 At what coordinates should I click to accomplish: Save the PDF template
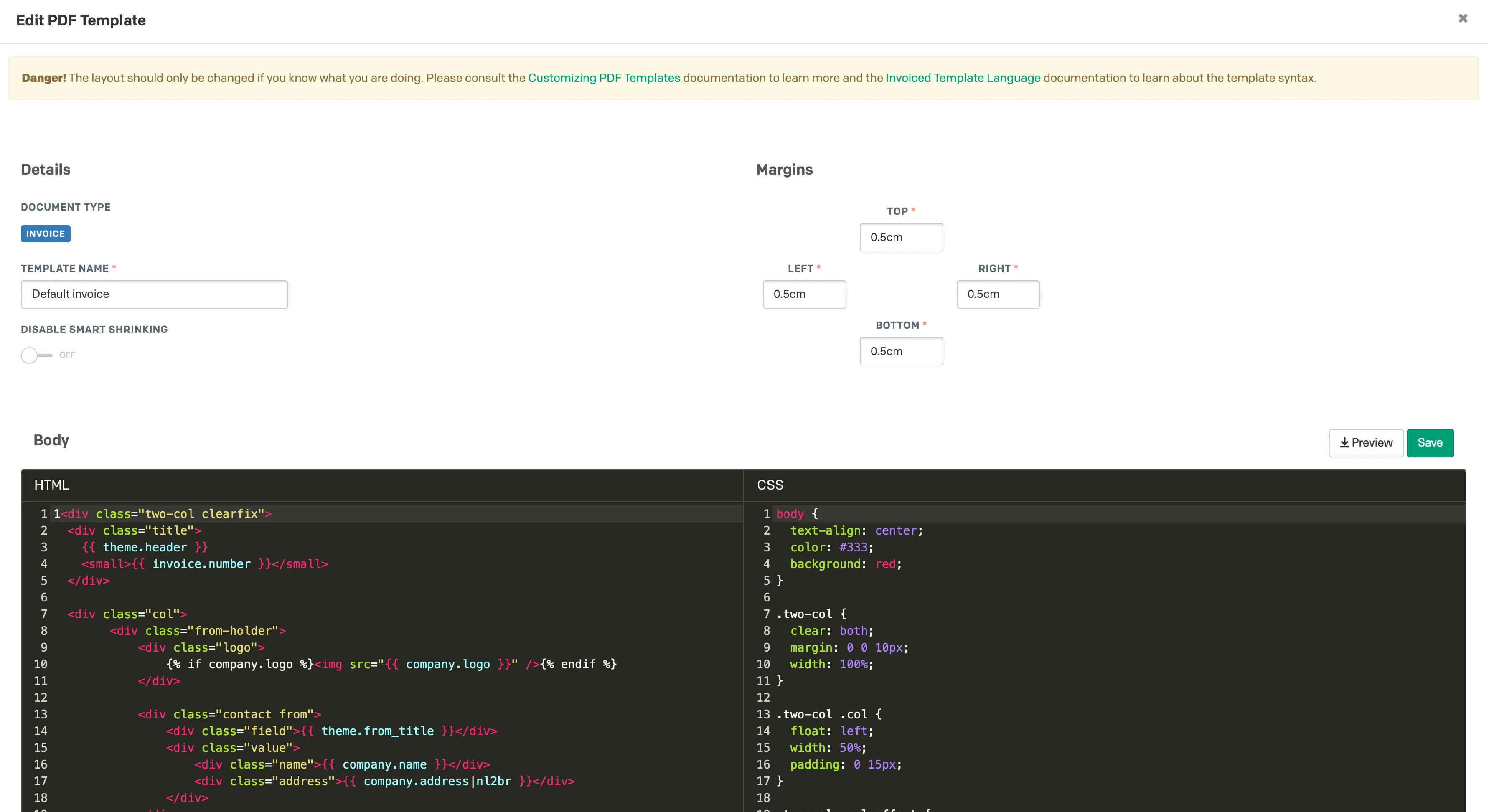pyautogui.click(x=1429, y=443)
